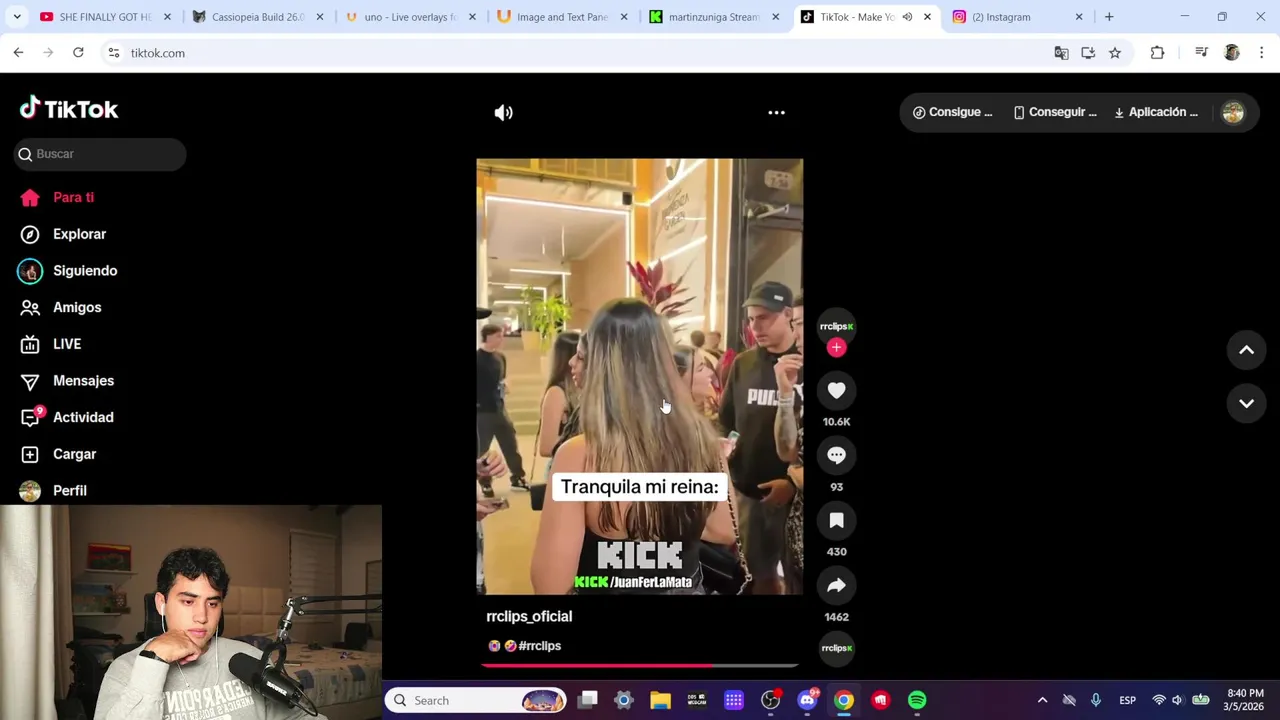
Task: Pause the playing TikTok video
Action: coord(639,376)
